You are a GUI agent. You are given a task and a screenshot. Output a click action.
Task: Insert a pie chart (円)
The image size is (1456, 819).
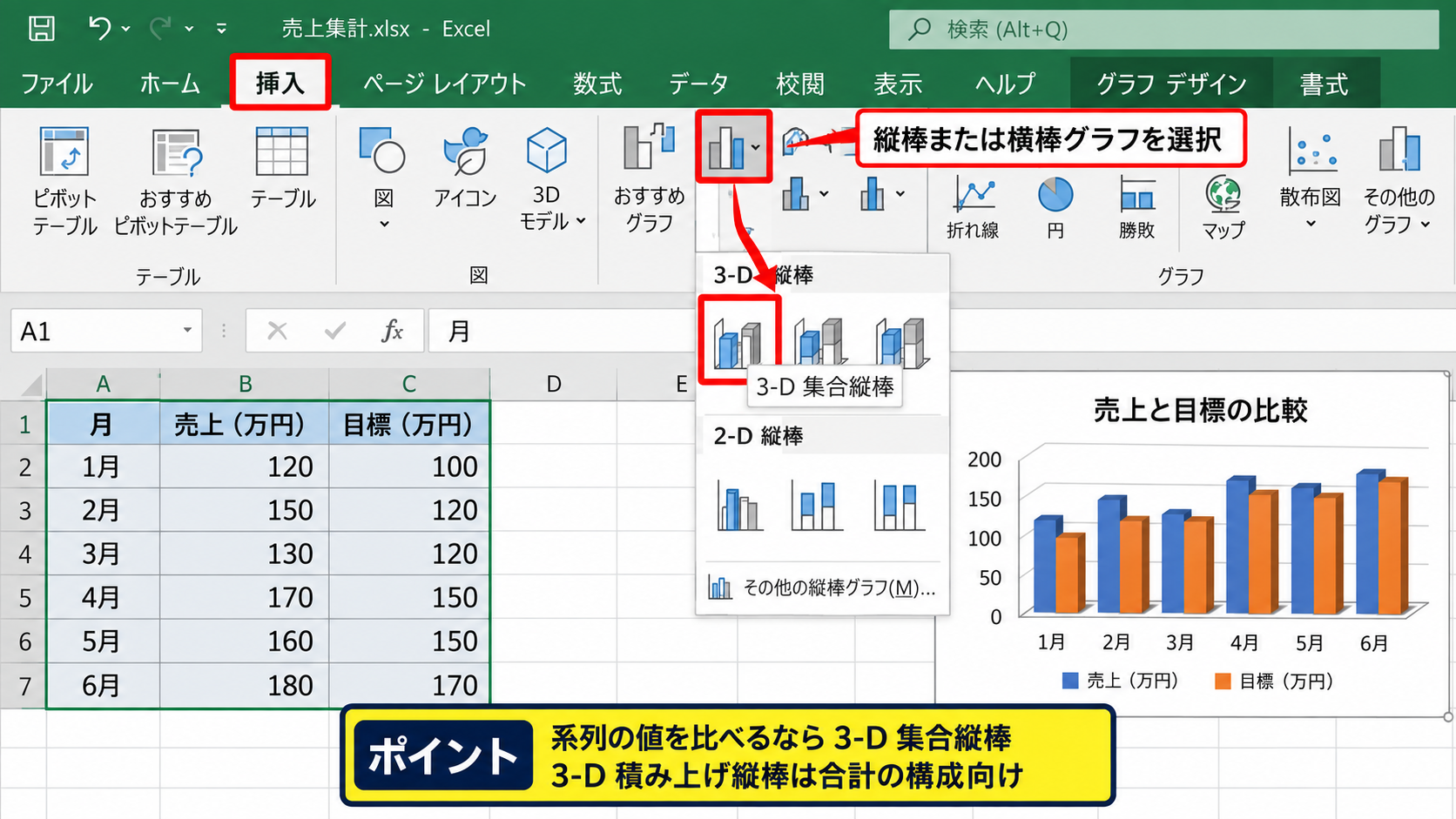[x=1055, y=207]
